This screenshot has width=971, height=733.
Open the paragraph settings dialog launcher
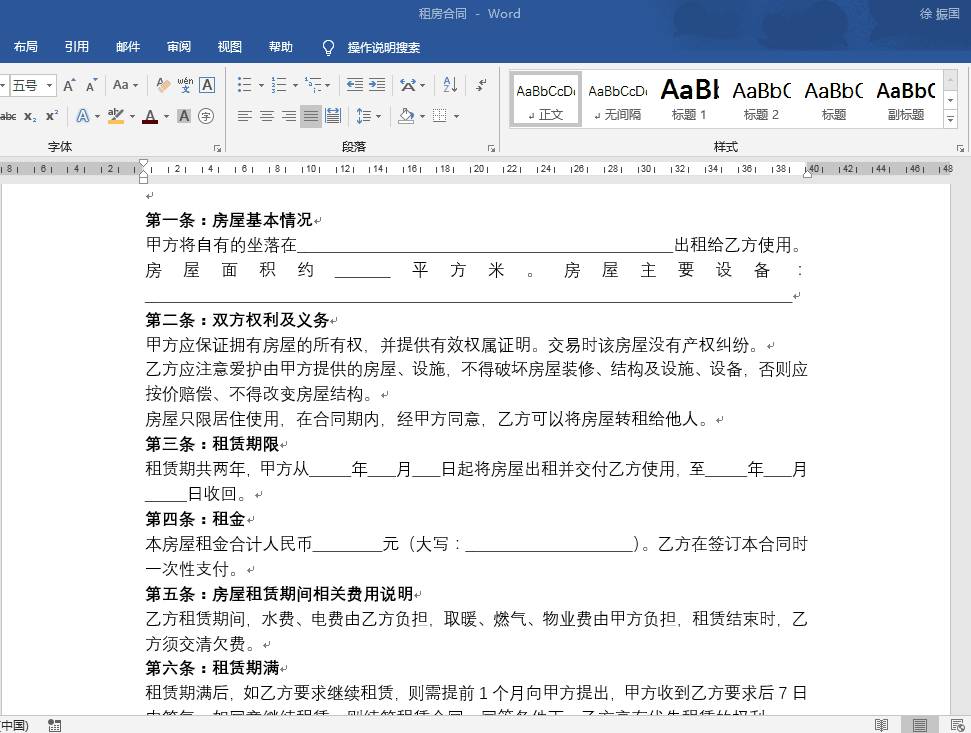pyautogui.click(x=491, y=148)
